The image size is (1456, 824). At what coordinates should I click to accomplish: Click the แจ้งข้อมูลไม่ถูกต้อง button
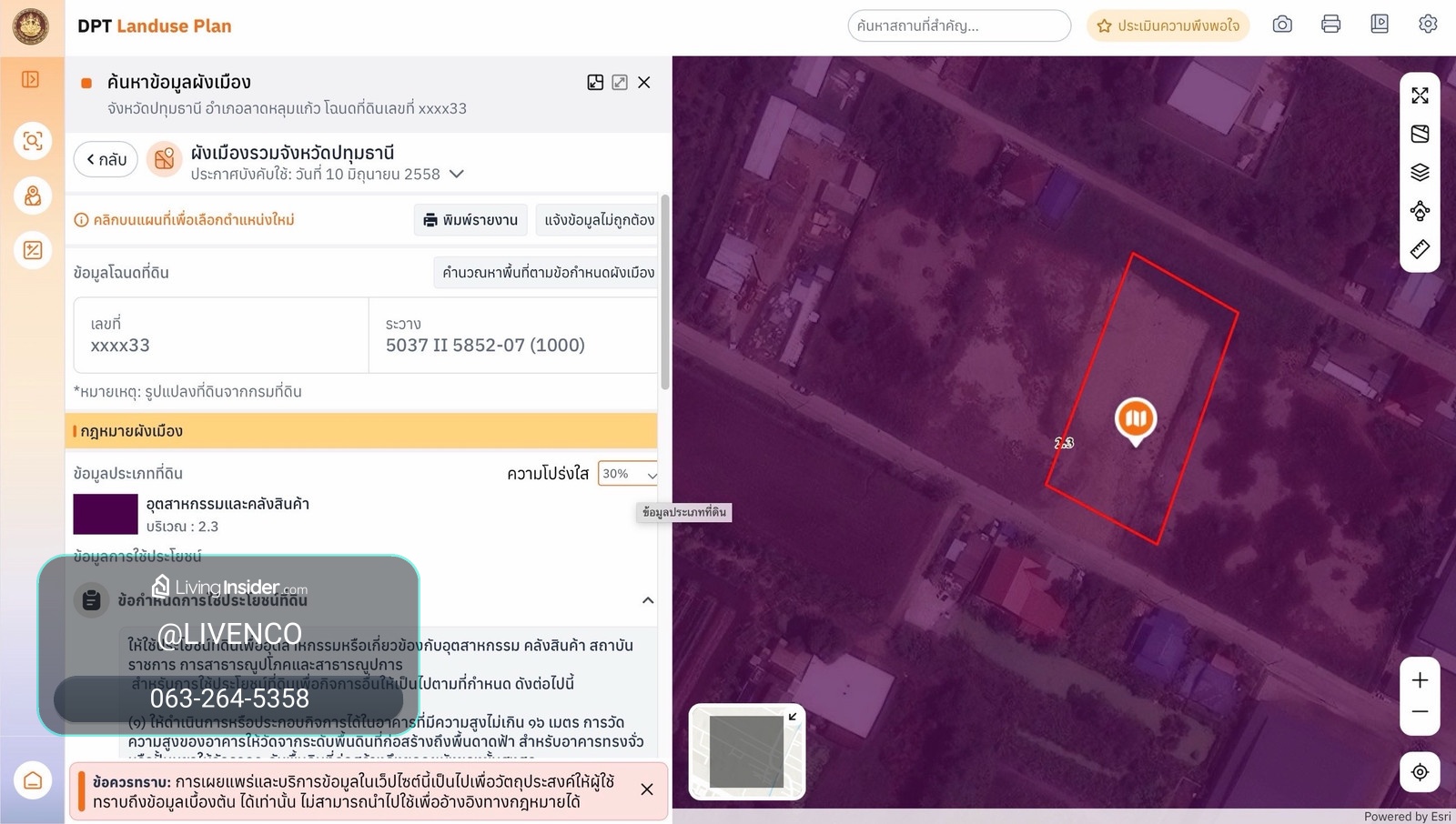tap(598, 220)
